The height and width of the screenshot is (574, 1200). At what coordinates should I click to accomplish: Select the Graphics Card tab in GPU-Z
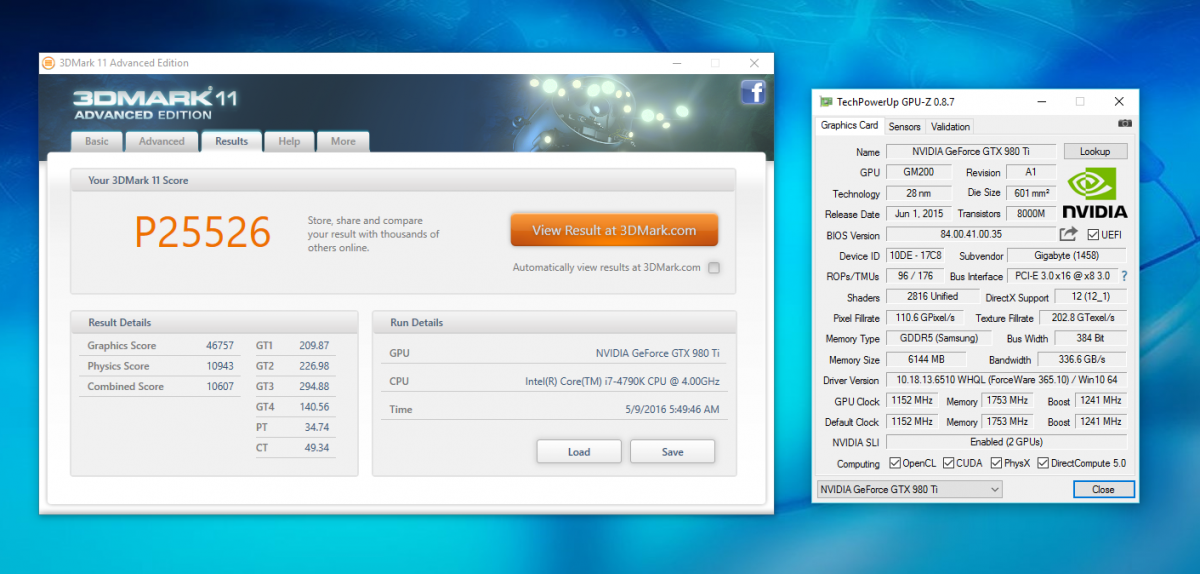850,126
